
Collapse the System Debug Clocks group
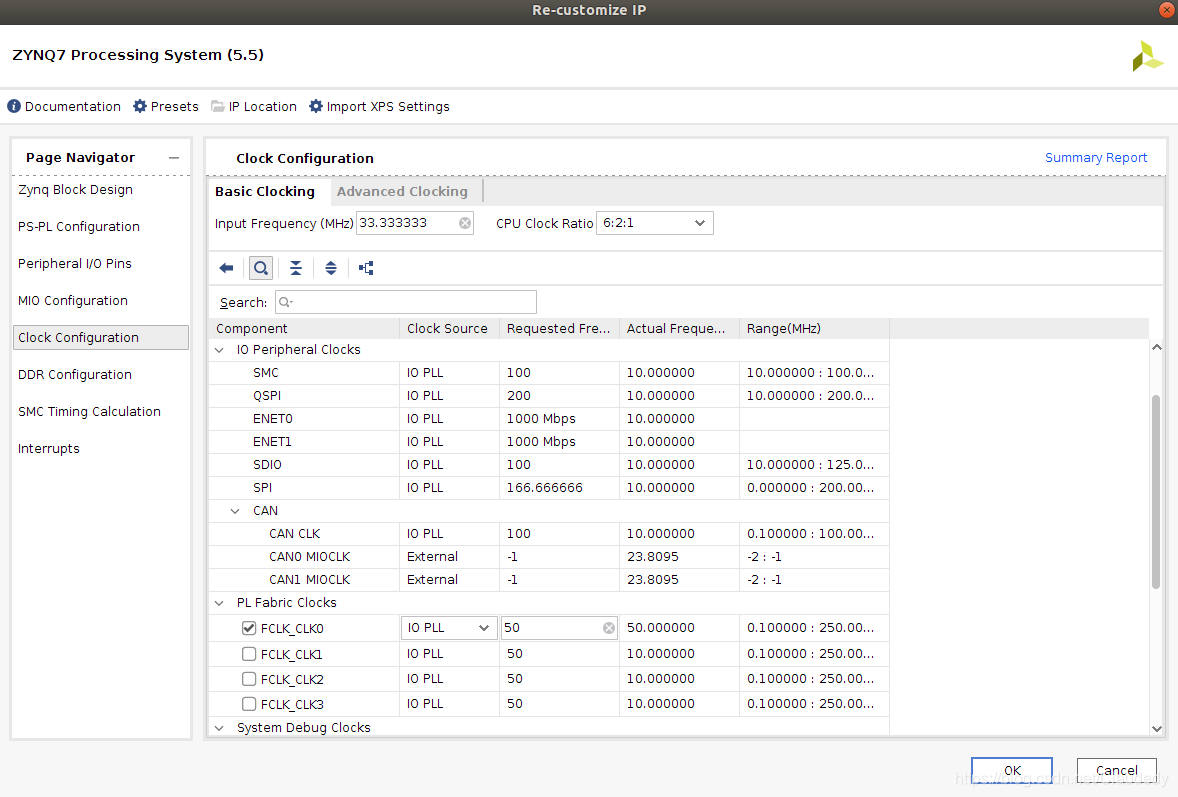click(x=219, y=728)
